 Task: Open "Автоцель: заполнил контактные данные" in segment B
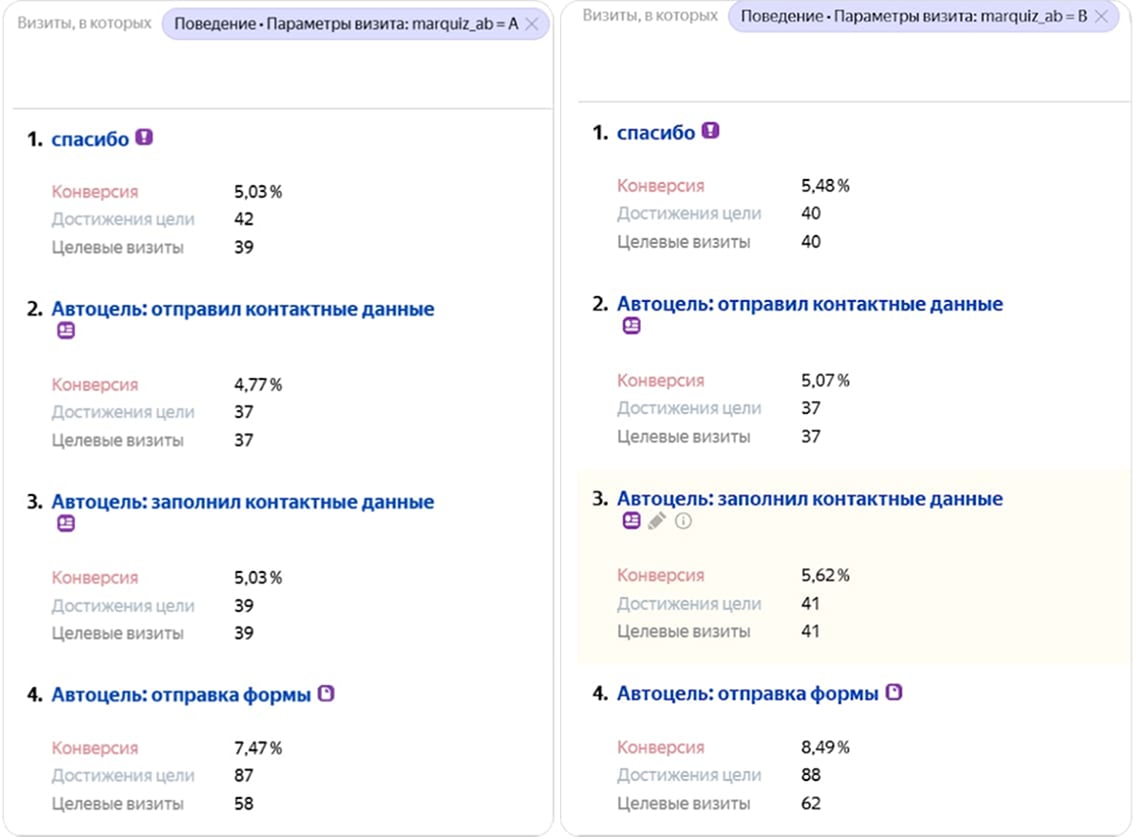809,498
